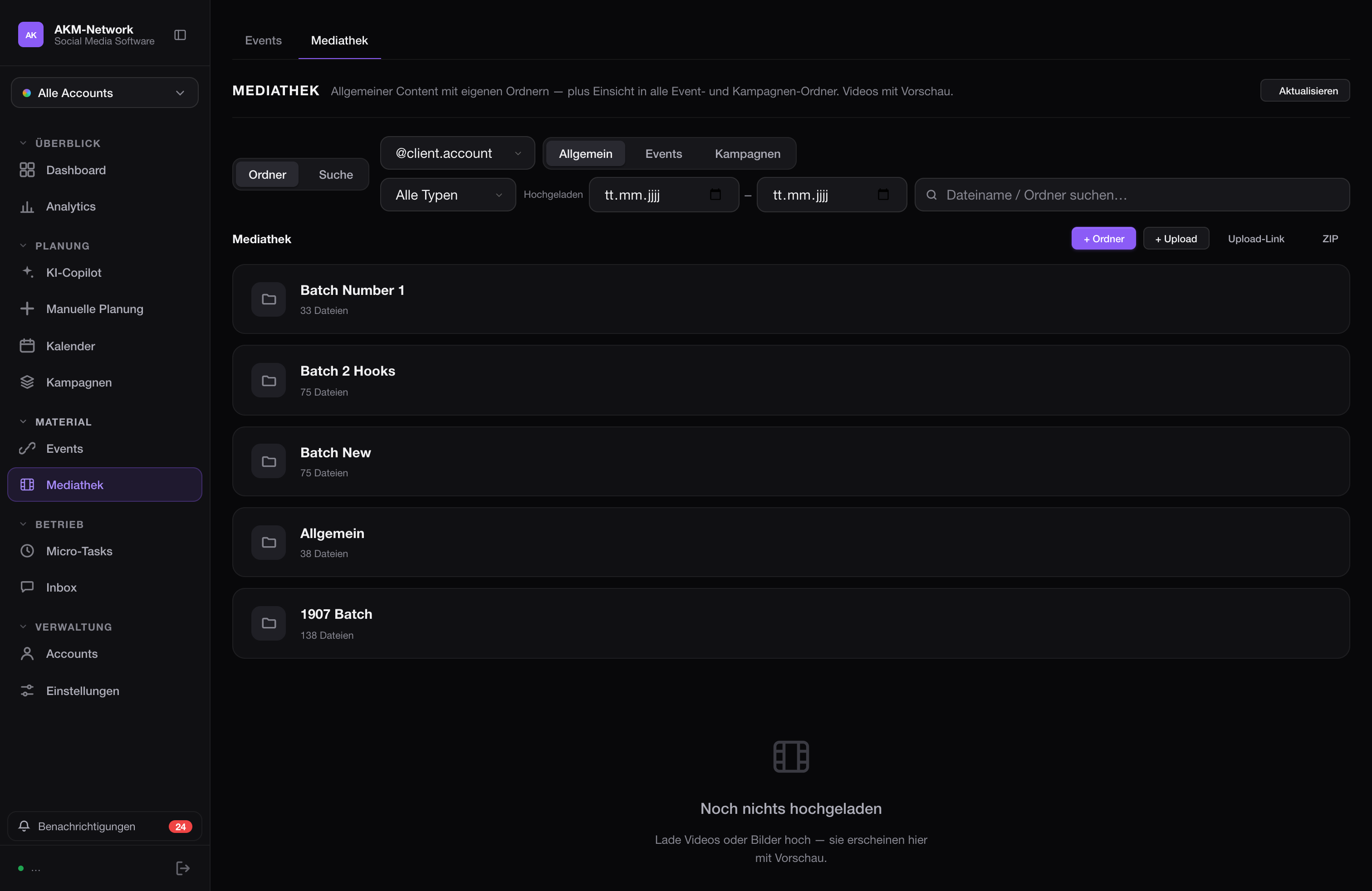Switch view toggle to Suche

[x=335, y=175]
